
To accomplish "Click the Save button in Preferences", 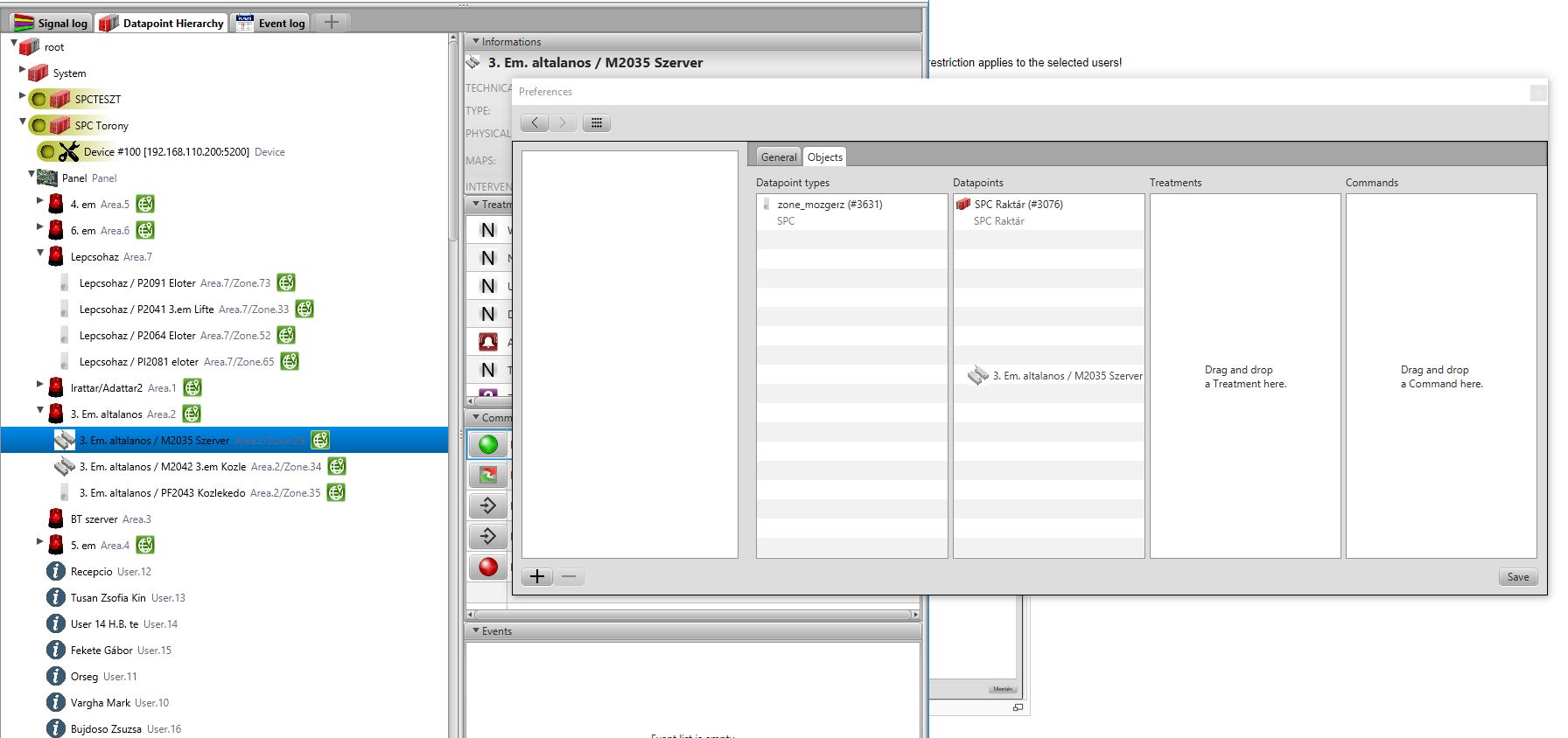I will tap(1517, 577).
